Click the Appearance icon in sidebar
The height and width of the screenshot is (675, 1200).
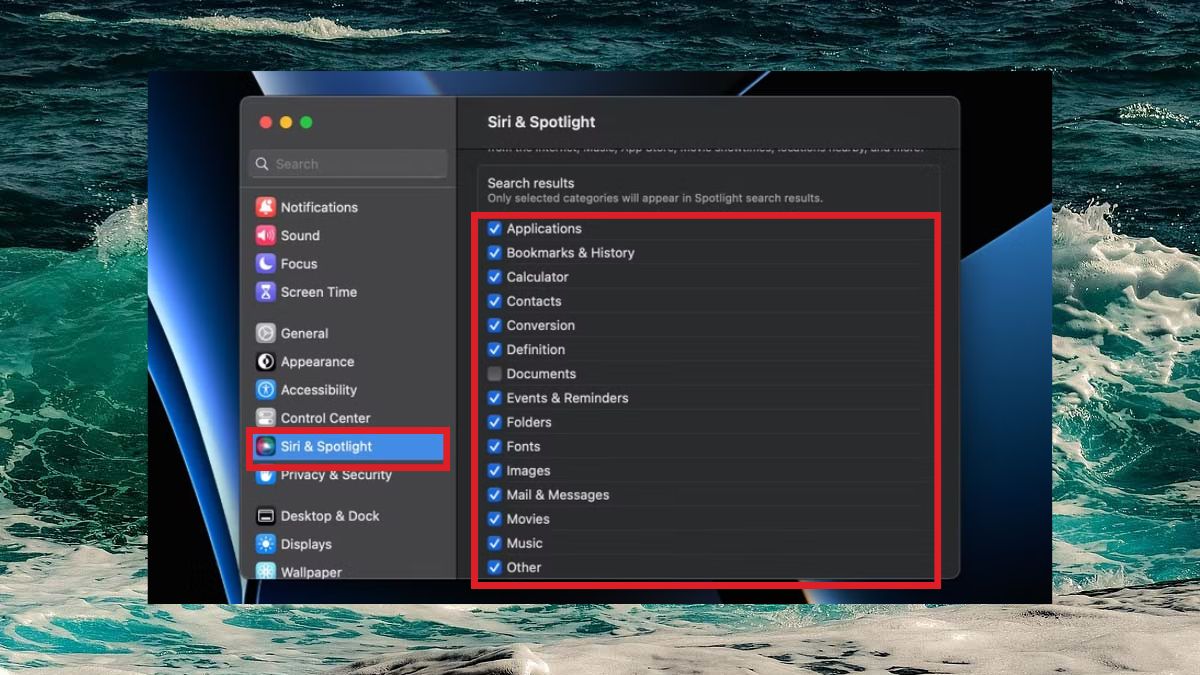click(266, 361)
